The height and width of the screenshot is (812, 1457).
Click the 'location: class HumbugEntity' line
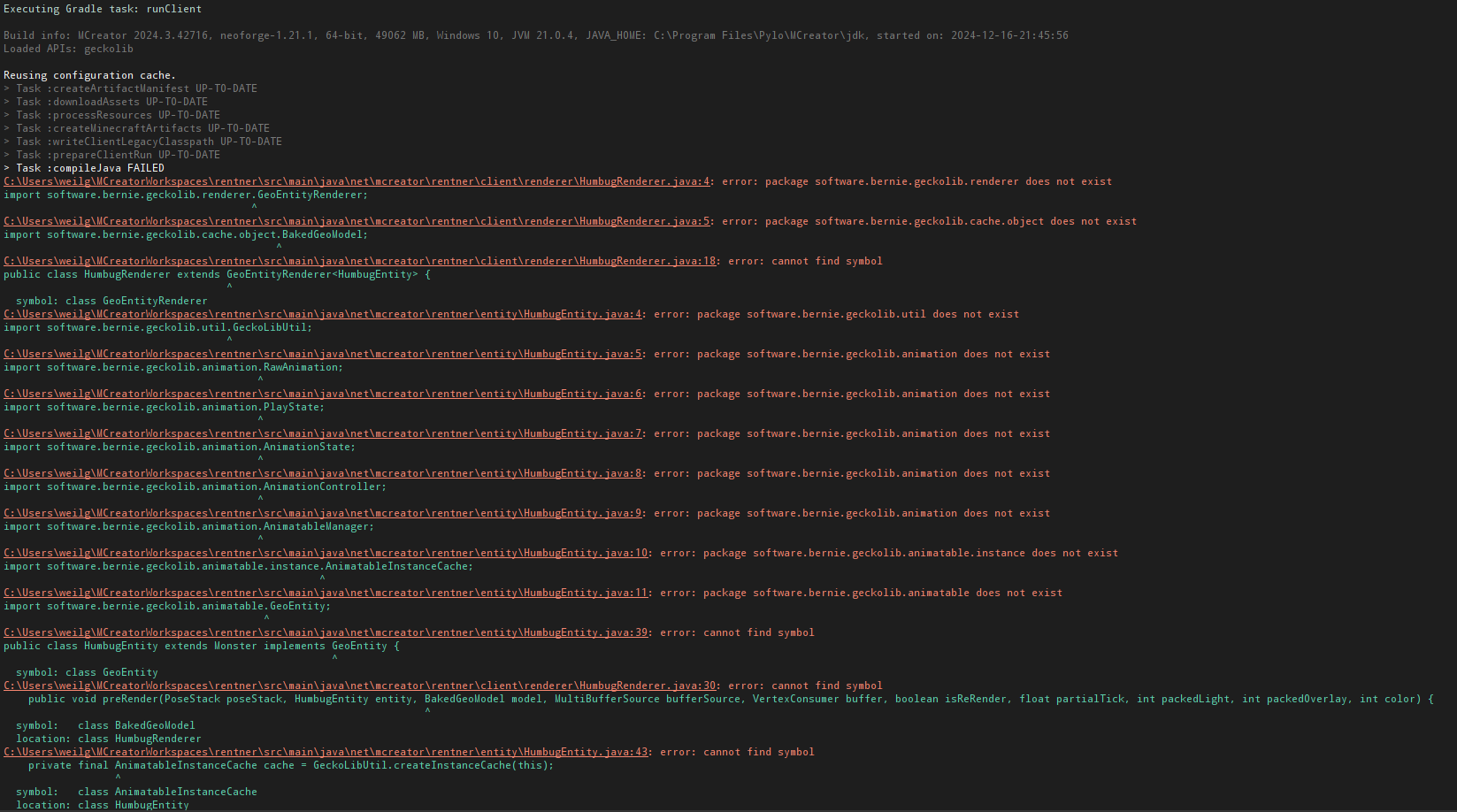[103, 805]
